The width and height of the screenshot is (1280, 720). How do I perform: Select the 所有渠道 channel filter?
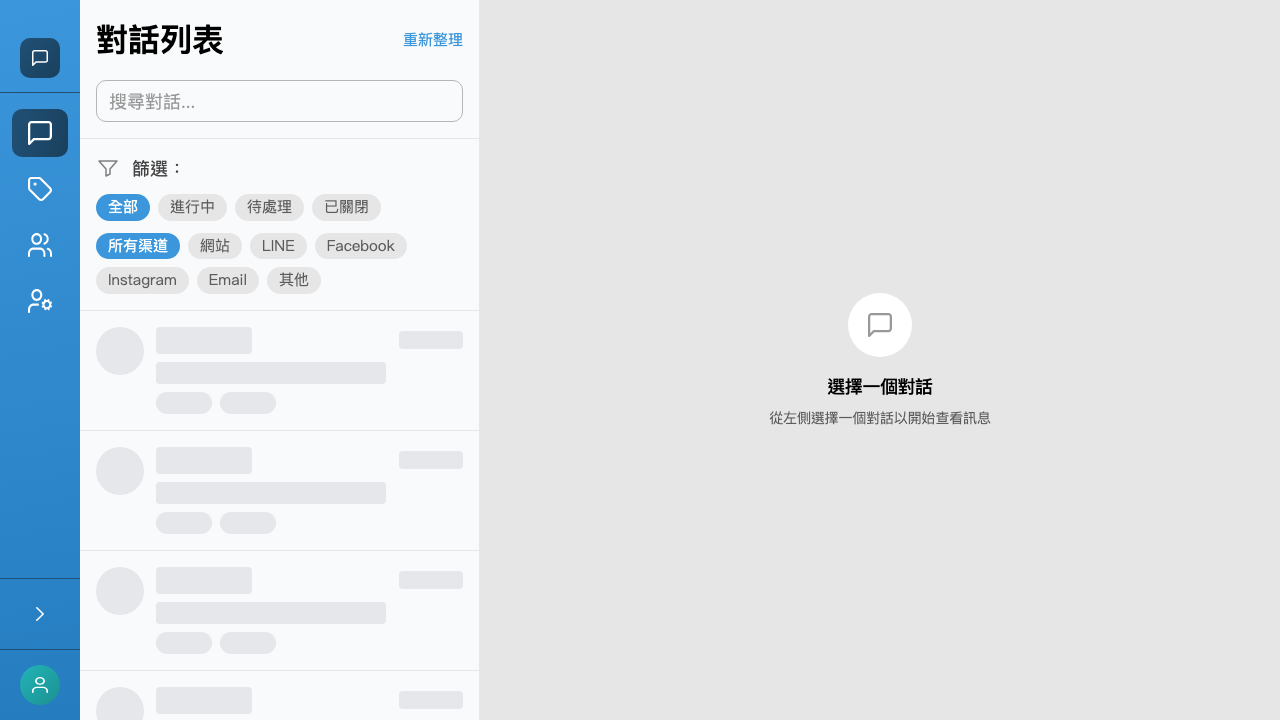point(138,246)
